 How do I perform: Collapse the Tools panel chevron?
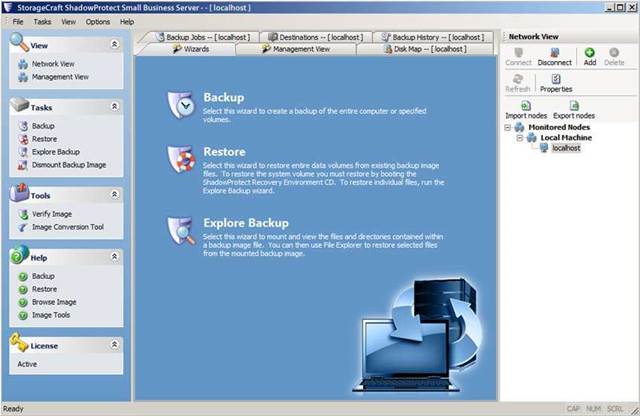(115, 194)
